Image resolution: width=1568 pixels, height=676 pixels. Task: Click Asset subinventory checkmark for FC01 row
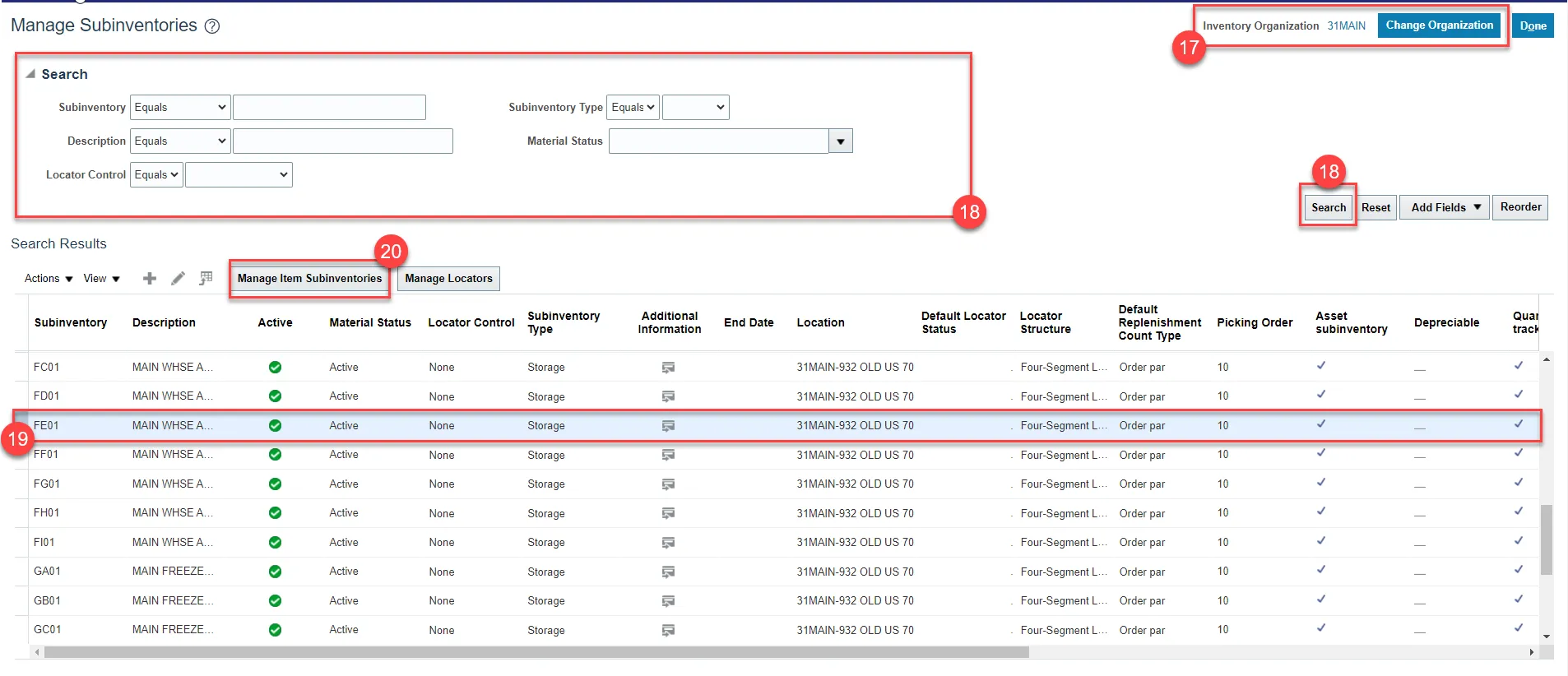(1321, 366)
